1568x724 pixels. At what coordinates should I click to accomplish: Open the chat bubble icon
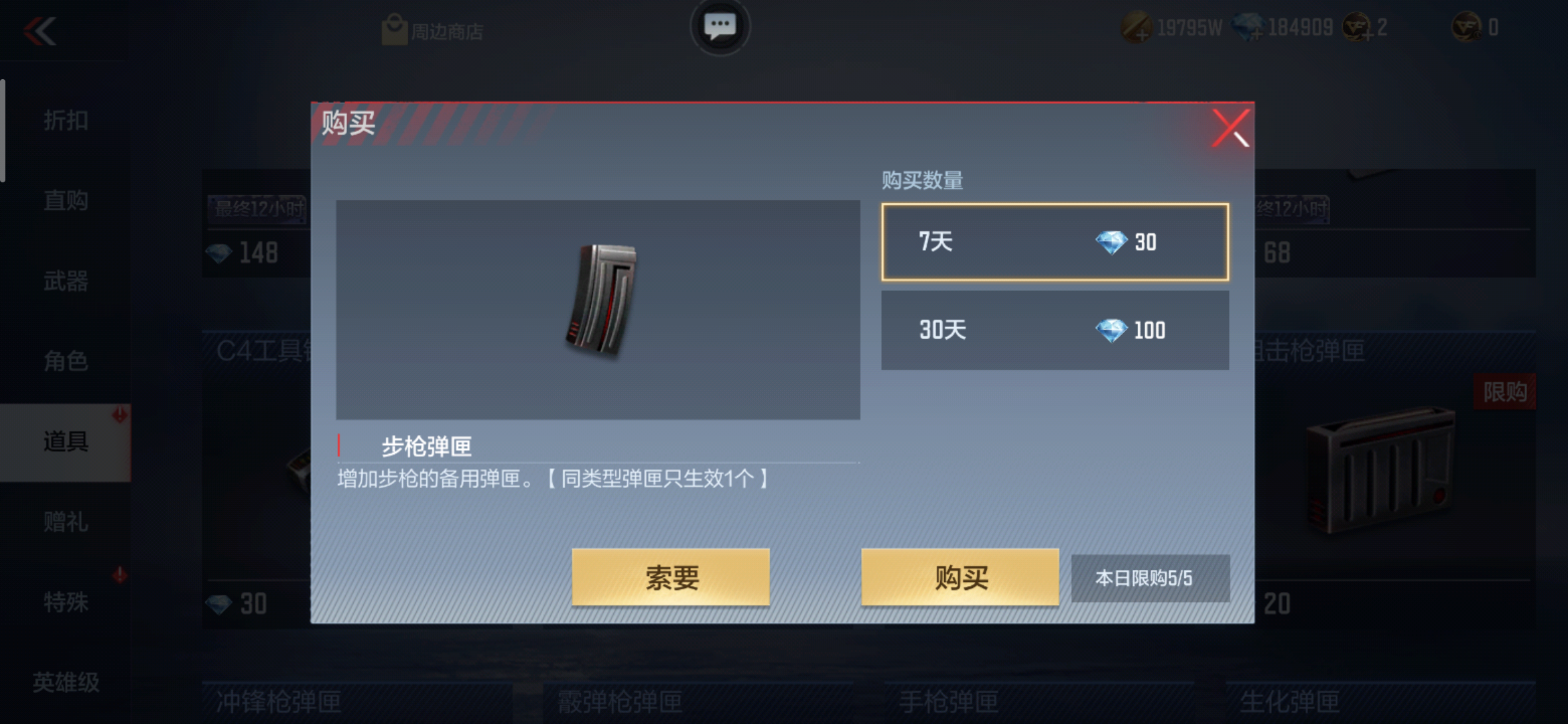[720, 27]
